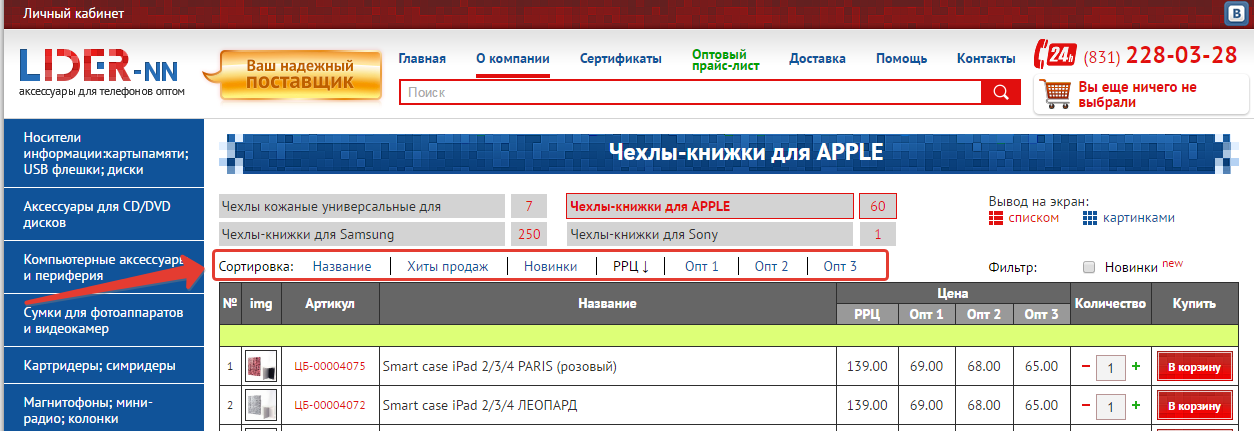Open thumbnail of Smart case ЛЕОПАРД product

point(261,405)
